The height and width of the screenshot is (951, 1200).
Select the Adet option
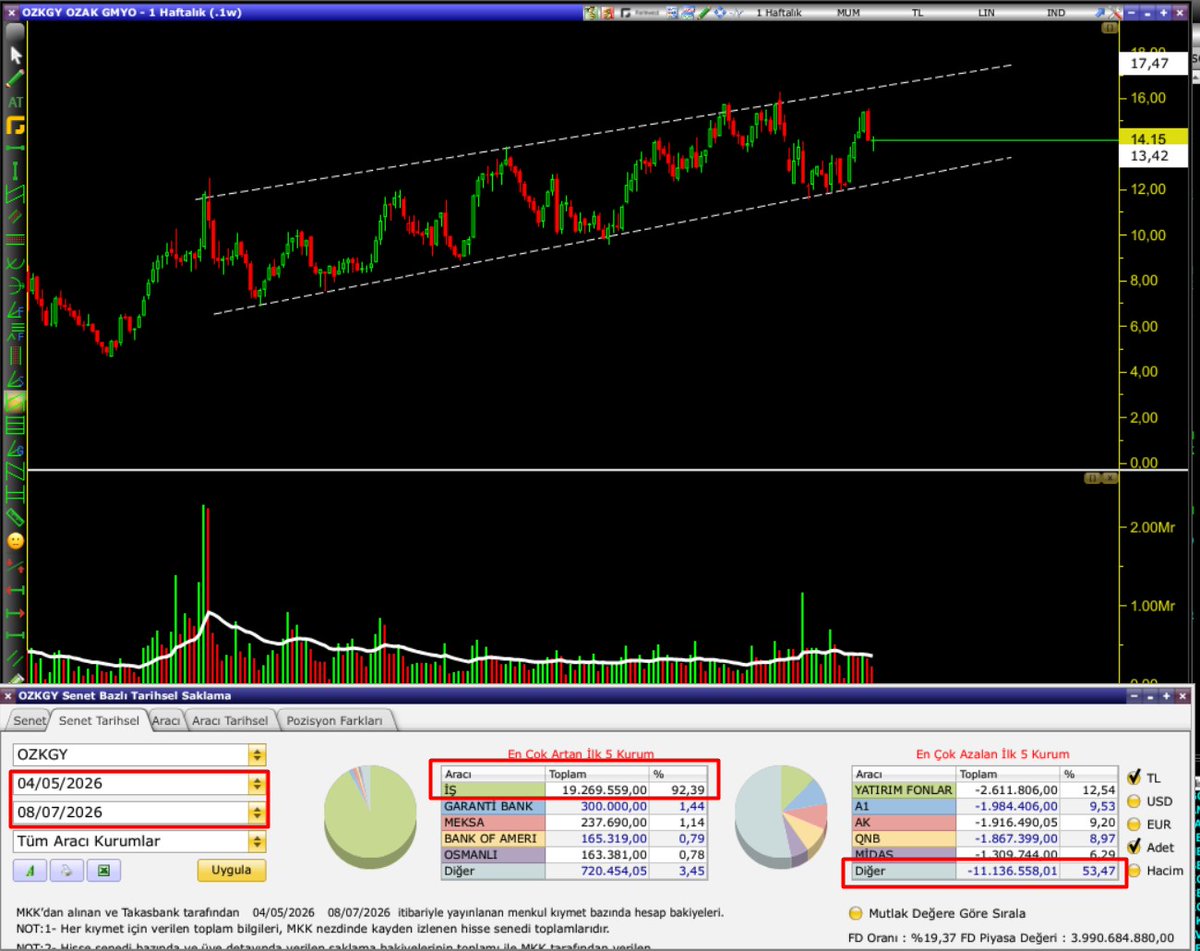(1134, 847)
